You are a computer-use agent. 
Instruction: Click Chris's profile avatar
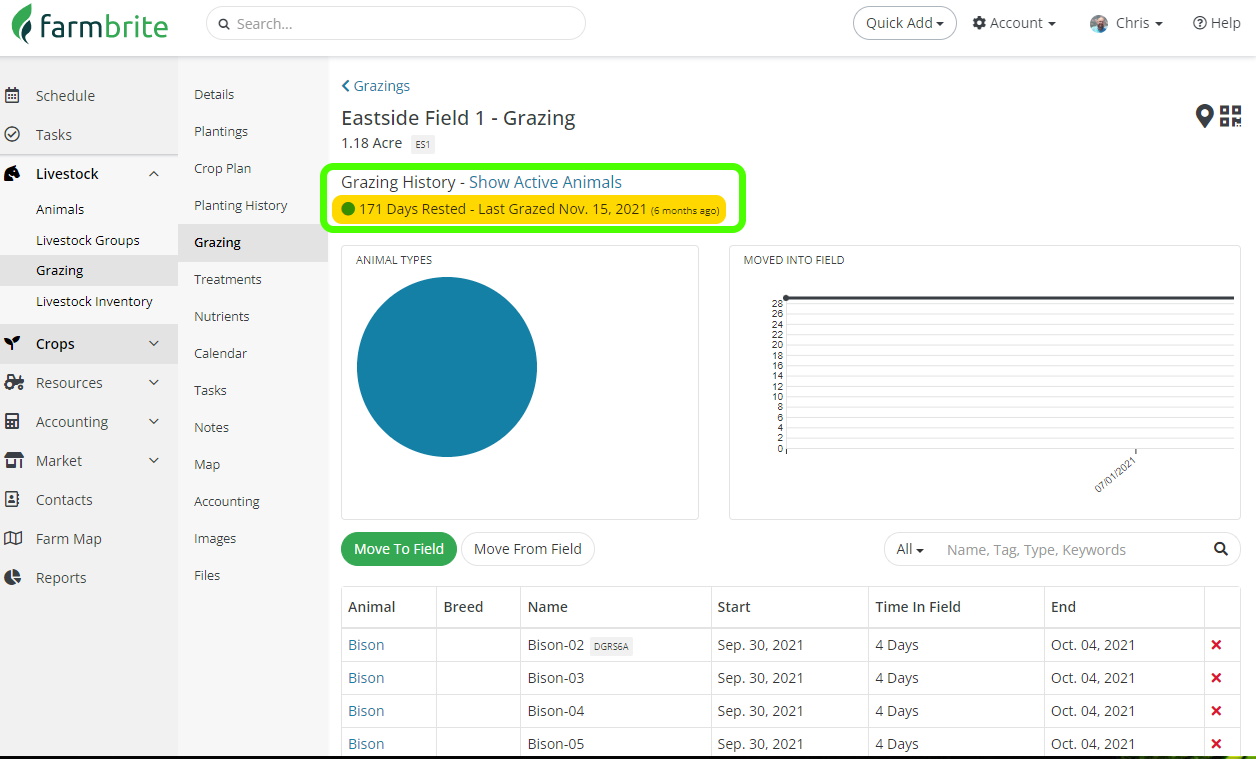click(1099, 23)
